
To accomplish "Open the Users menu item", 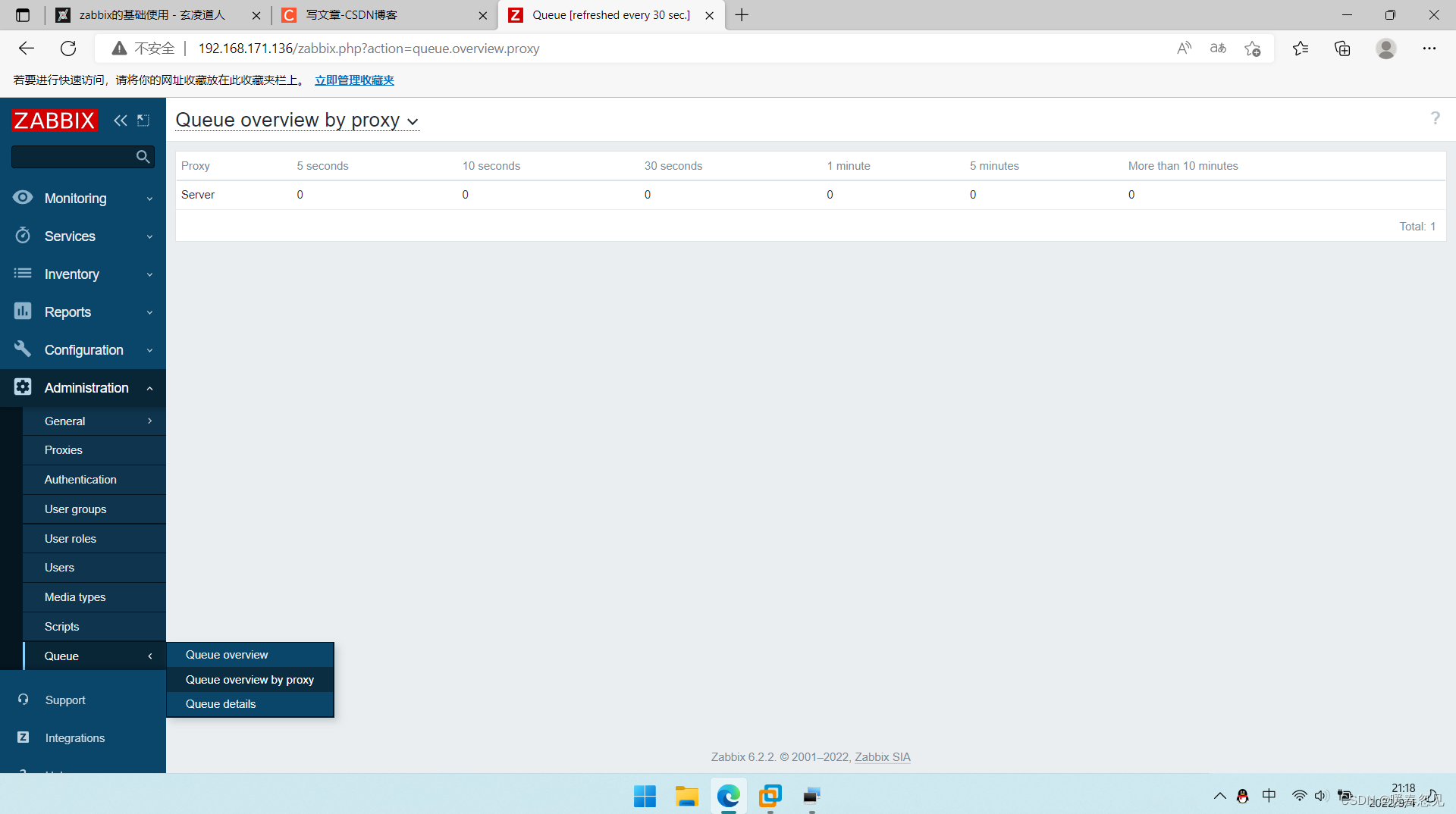I will tap(94, 568).
